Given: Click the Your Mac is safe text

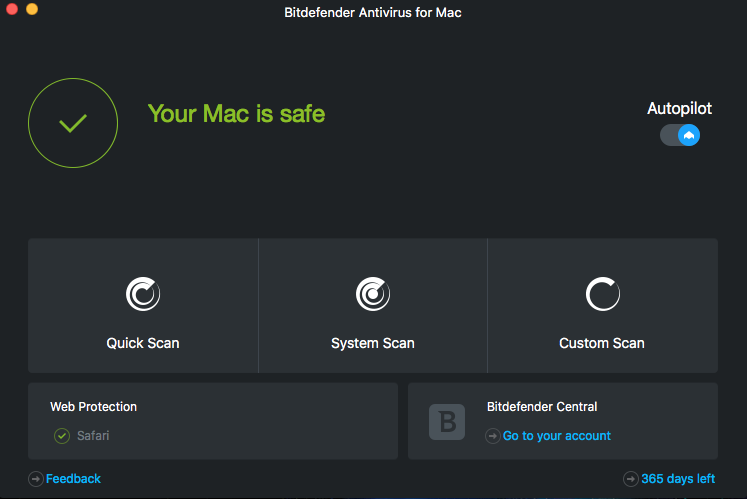Looking at the screenshot, I should pos(236,114).
